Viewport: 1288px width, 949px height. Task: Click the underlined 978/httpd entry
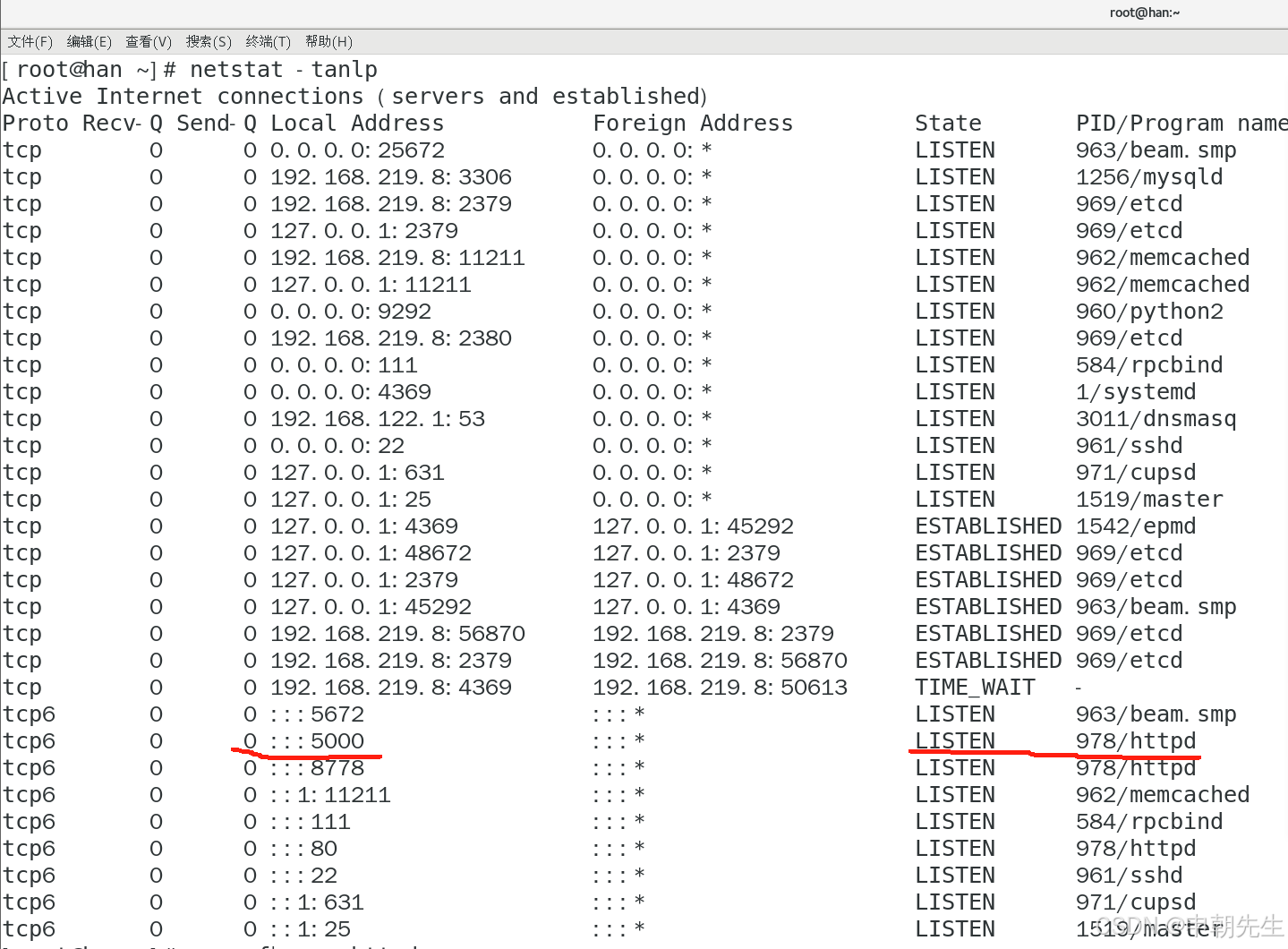click(1135, 740)
